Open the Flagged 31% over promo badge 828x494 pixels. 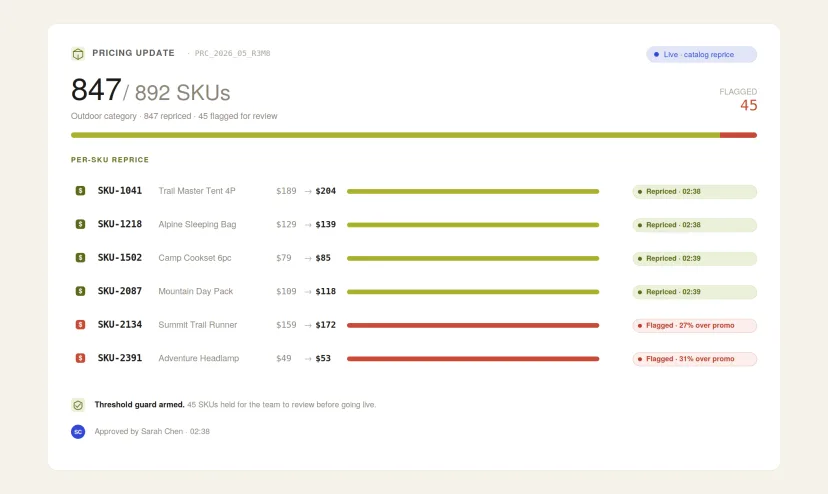pyautogui.click(x=694, y=359)
